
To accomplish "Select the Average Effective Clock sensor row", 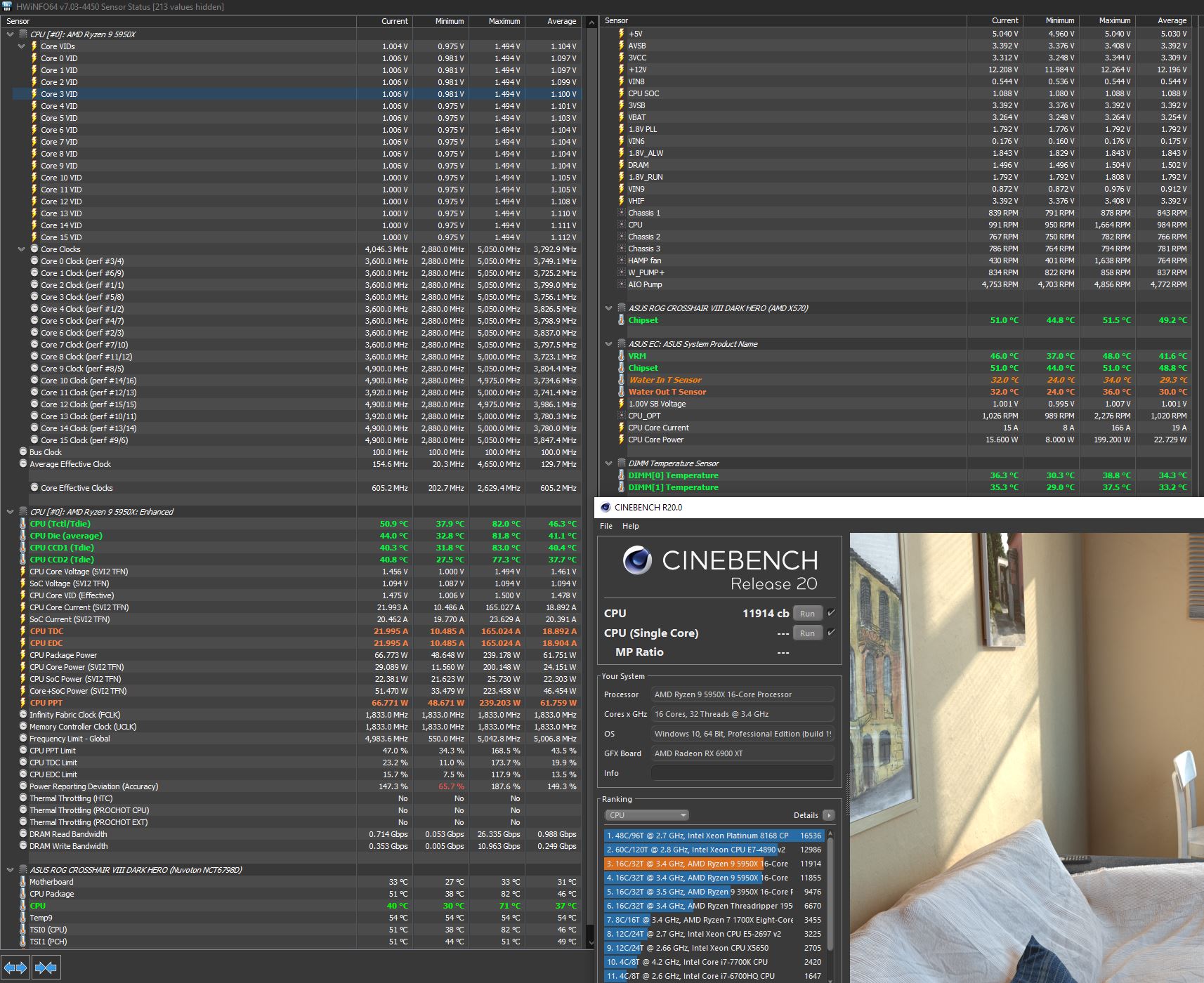I will click(296, 464).
